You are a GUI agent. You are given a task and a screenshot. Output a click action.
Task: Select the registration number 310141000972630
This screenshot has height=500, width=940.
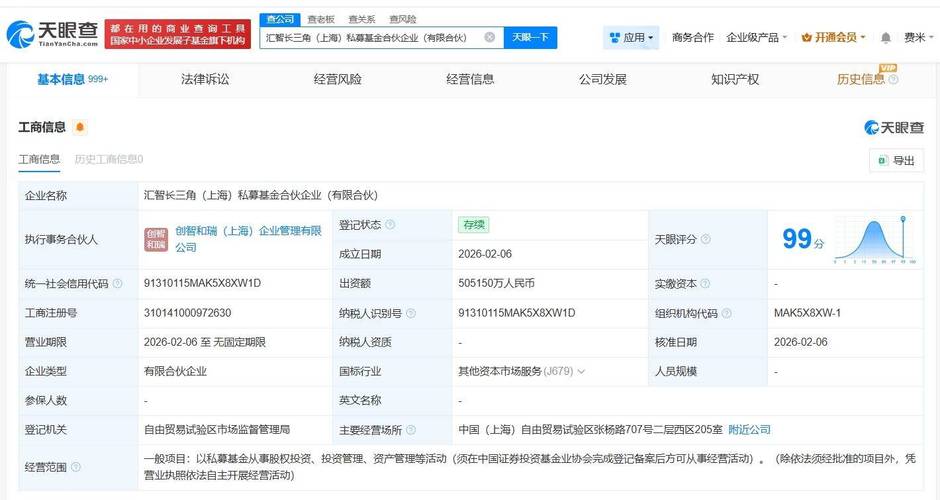point(187,313)
